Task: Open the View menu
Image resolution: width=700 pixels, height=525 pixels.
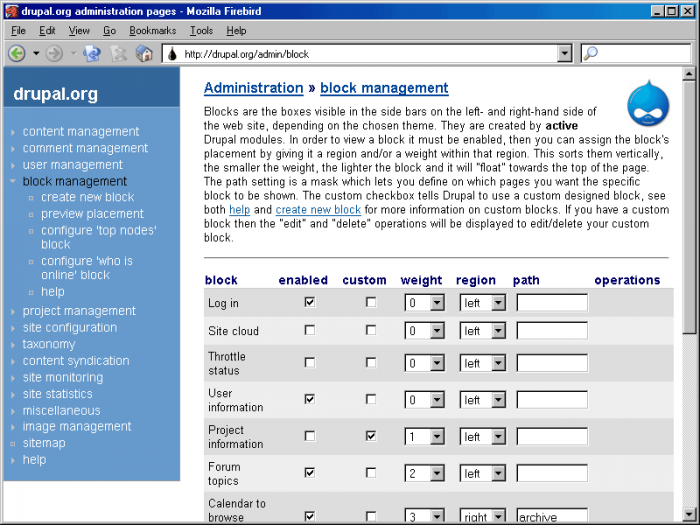Action: point(79,30)
